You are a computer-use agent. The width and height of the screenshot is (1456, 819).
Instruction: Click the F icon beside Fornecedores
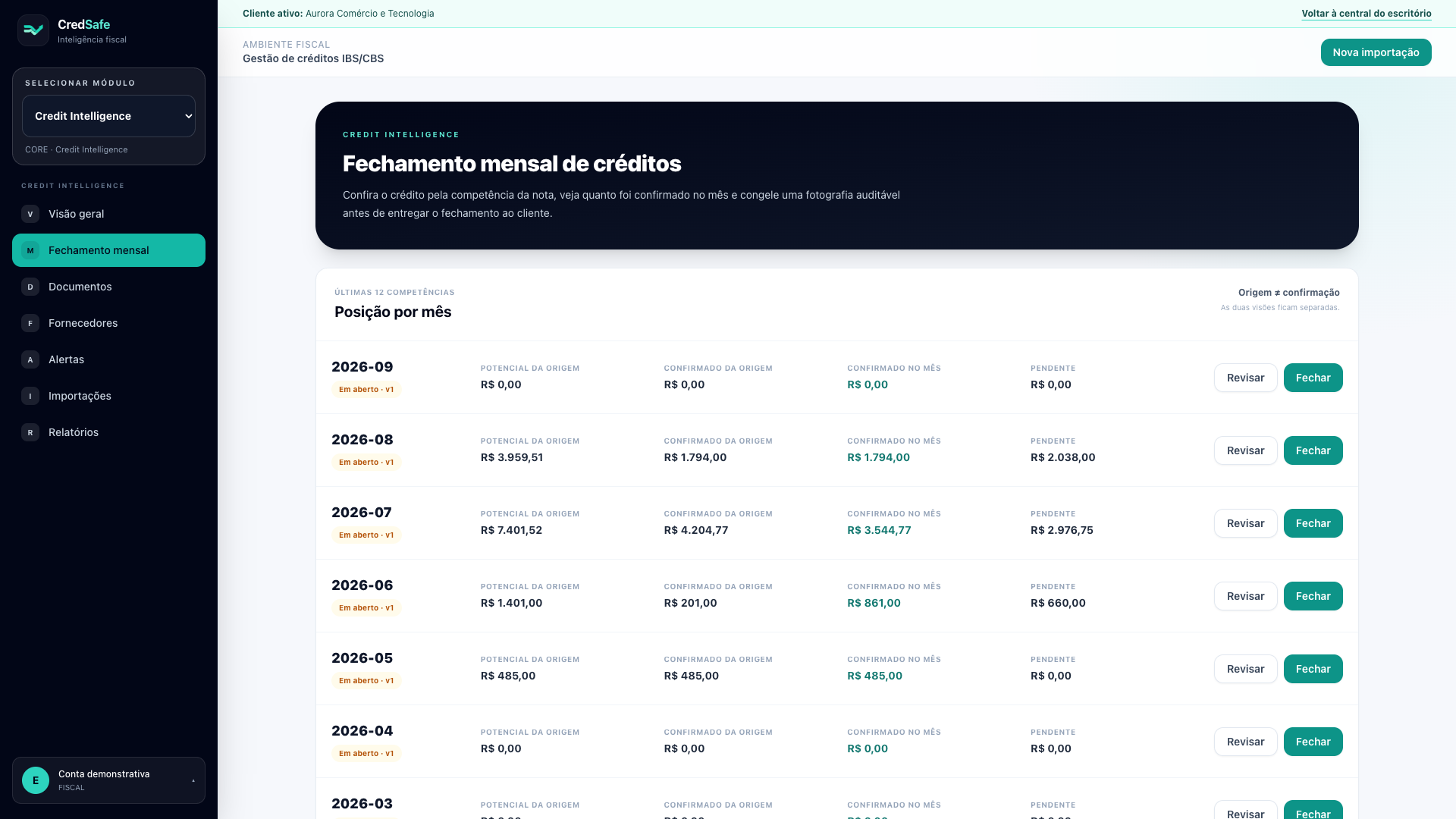pyautogui.click(x=30, y=323)
